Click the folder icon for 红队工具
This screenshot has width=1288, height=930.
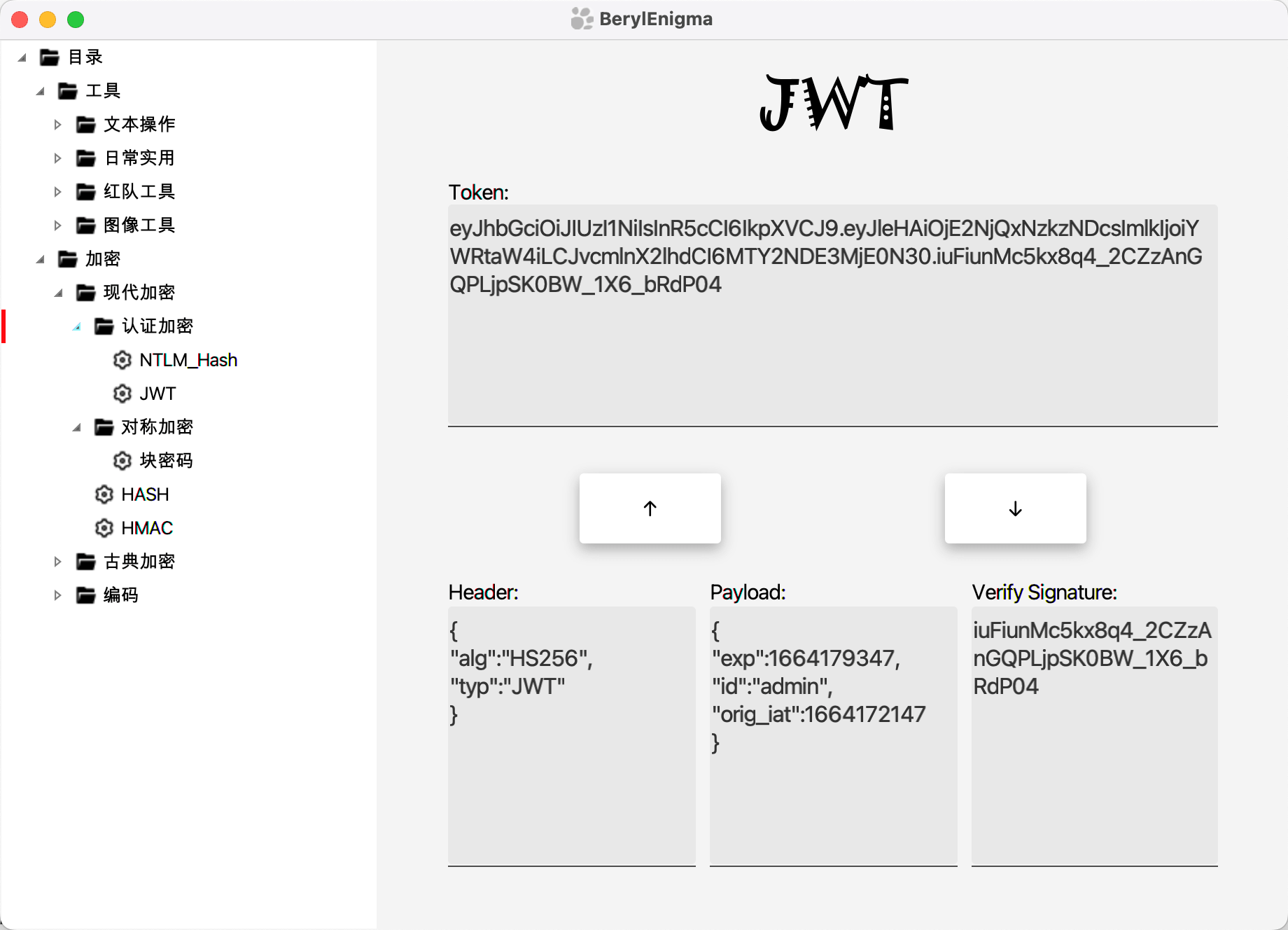click(86, 192)
